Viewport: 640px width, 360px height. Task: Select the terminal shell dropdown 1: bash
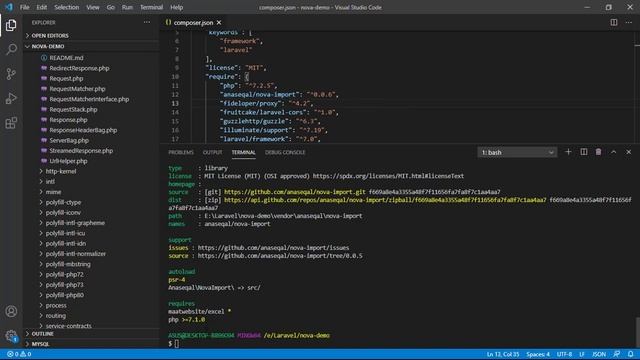pyautogui.click(x=517, y=152)
